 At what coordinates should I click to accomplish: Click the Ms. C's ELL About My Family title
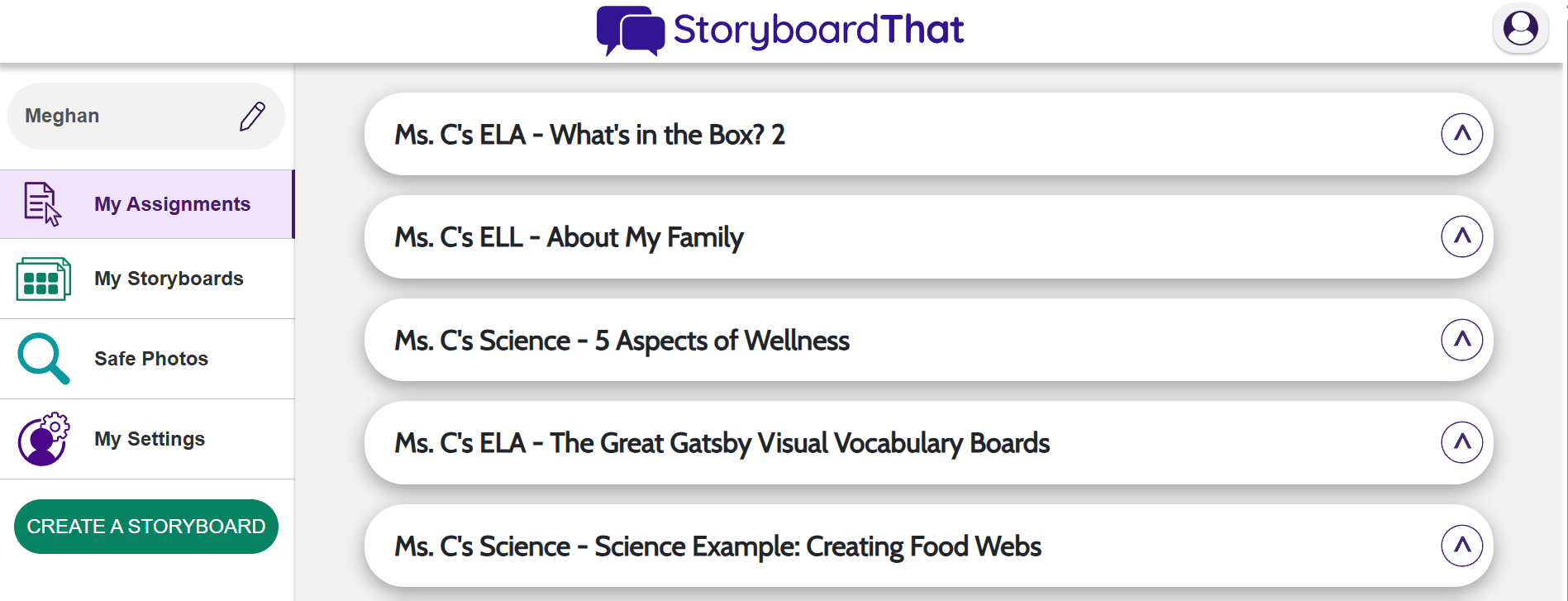[x=569, y=238]
